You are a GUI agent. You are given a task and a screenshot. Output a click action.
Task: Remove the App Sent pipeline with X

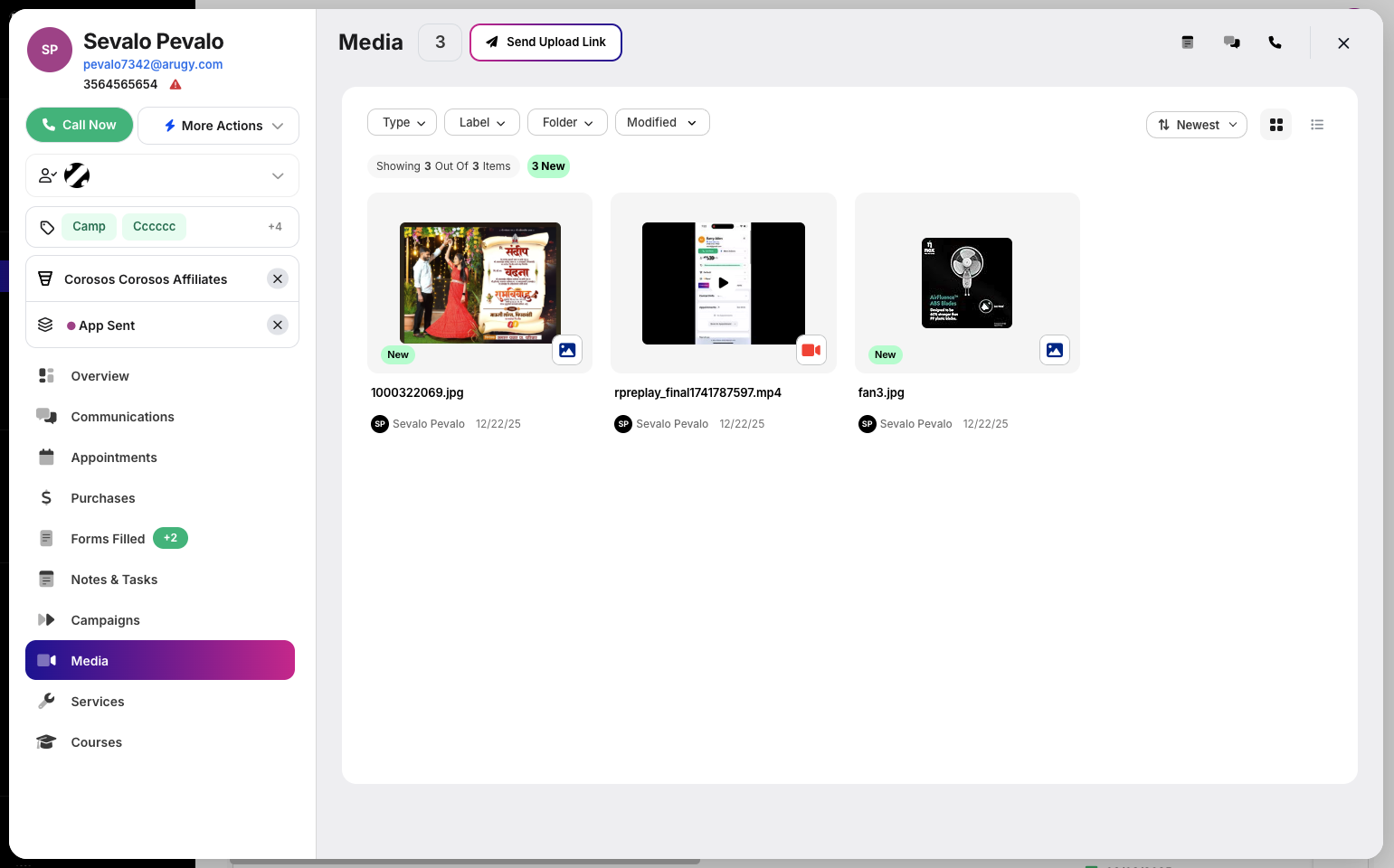(278, 325)
